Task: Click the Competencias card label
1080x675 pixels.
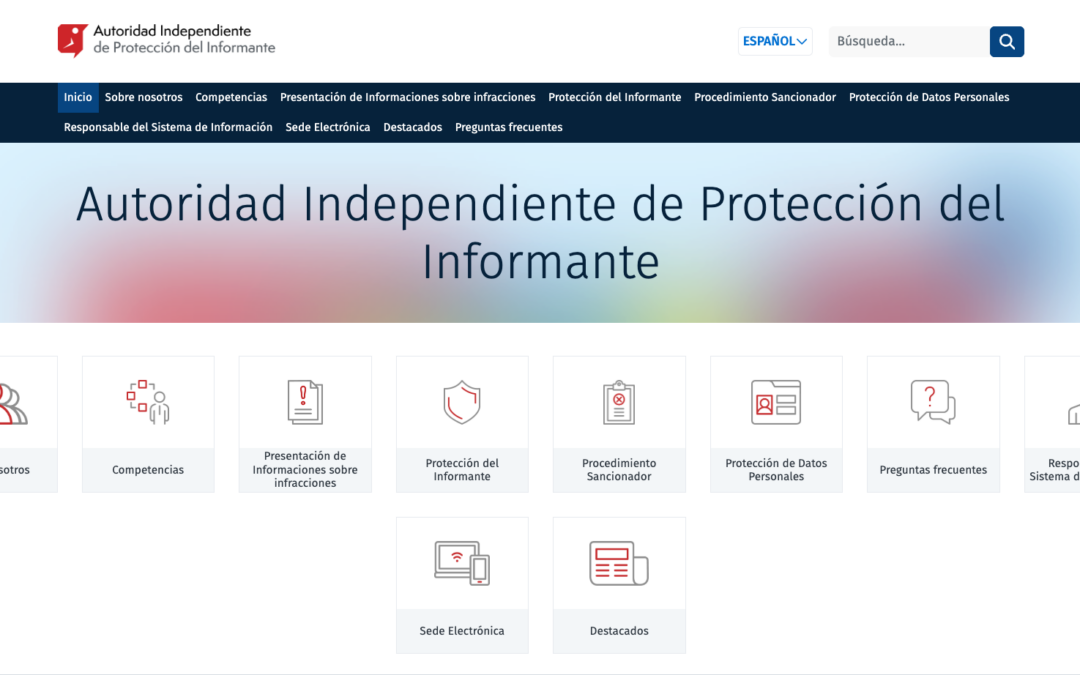Action: click(x=148, y=470)
